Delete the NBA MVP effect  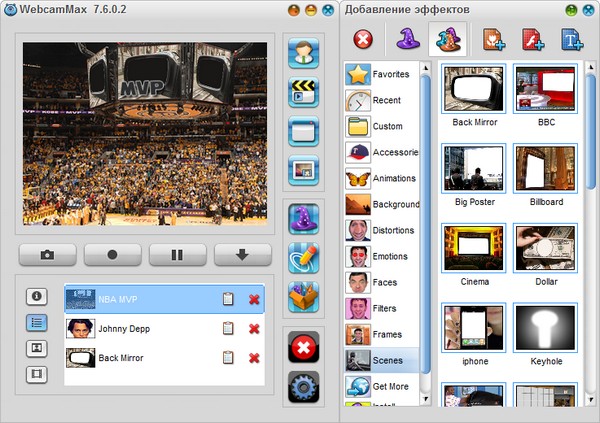254,299
